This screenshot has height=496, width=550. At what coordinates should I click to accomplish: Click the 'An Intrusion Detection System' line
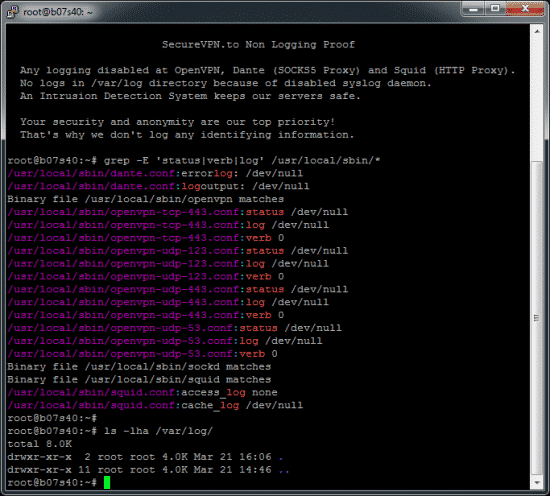point(190,96)
